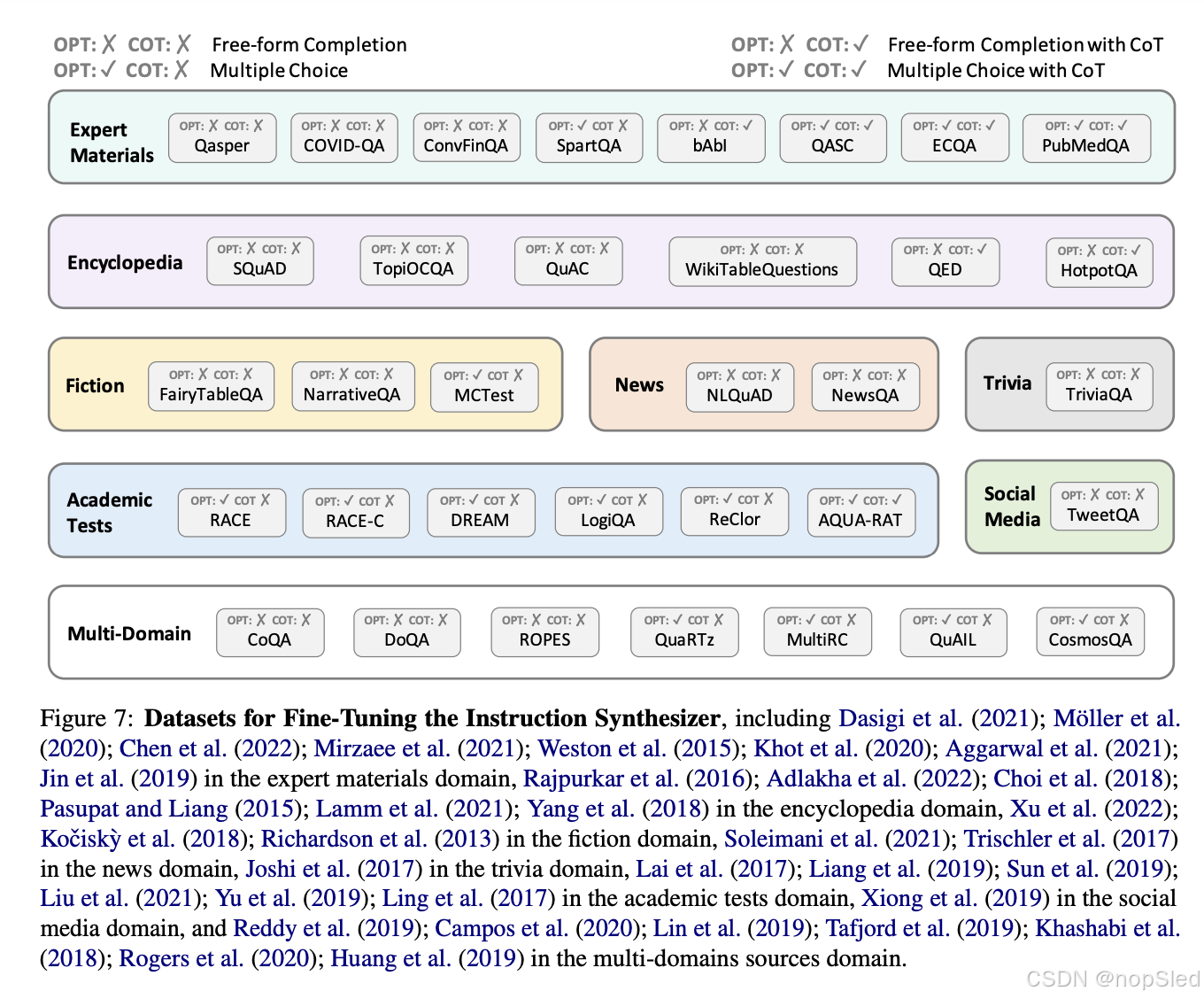
Task: Select the MCTest dataset chip
Action: click(x=484, y=386)
